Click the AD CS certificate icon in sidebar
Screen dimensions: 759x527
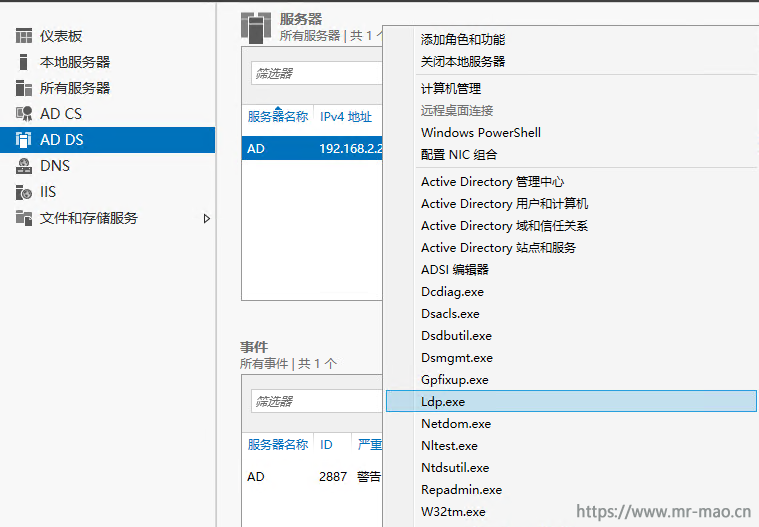coord(24,114)
